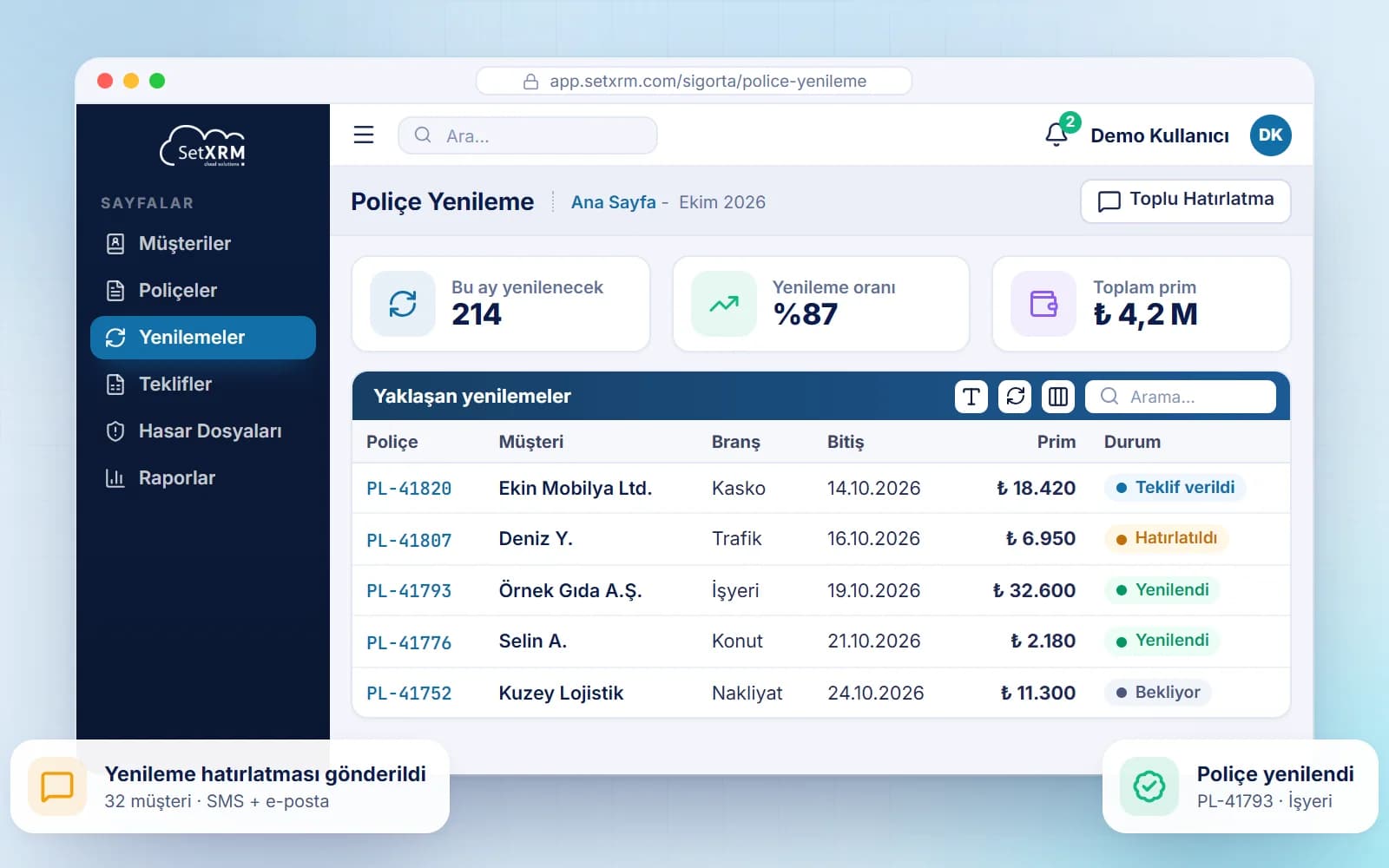Open Müşteriler in the sidebar
This screenshot has height=868, width=1389.
(203, 244)
